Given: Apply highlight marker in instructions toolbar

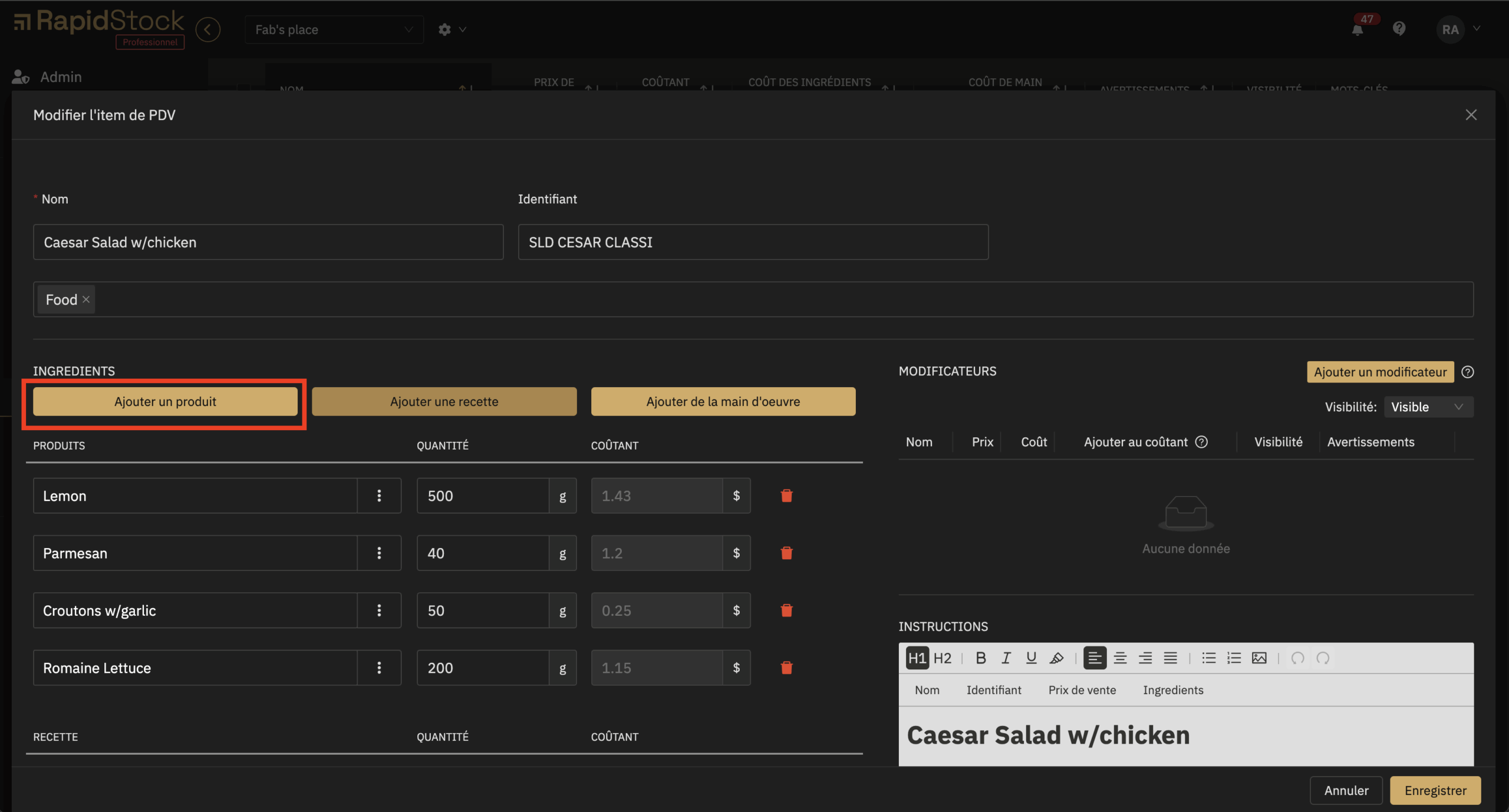Looking at the screenshot, I should (1056, 658).
